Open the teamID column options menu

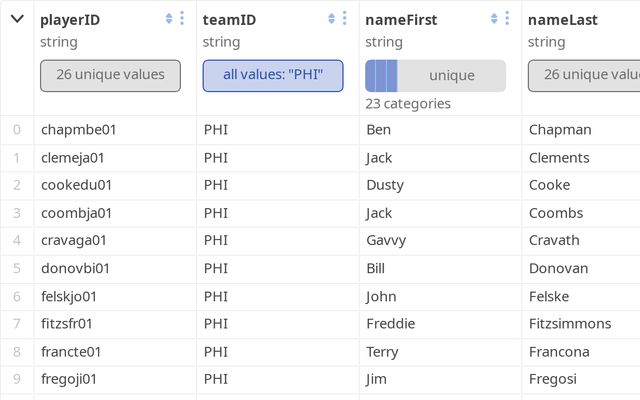[345, 19]
